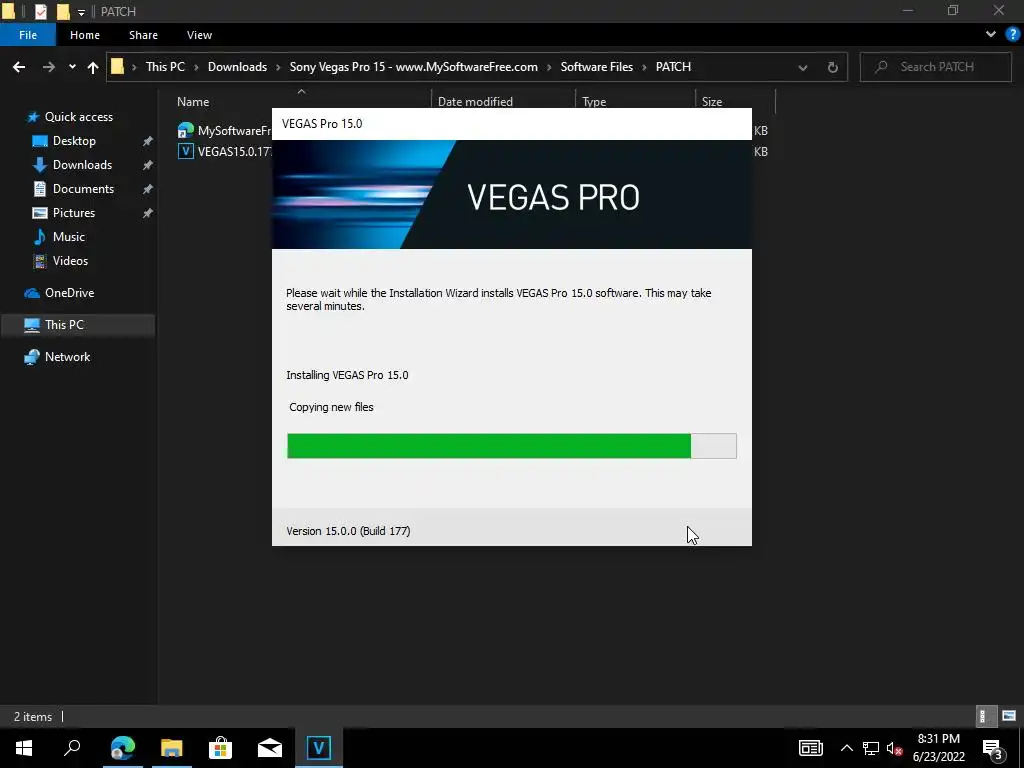Open the File ribbon tab

[x=27, y=35]
